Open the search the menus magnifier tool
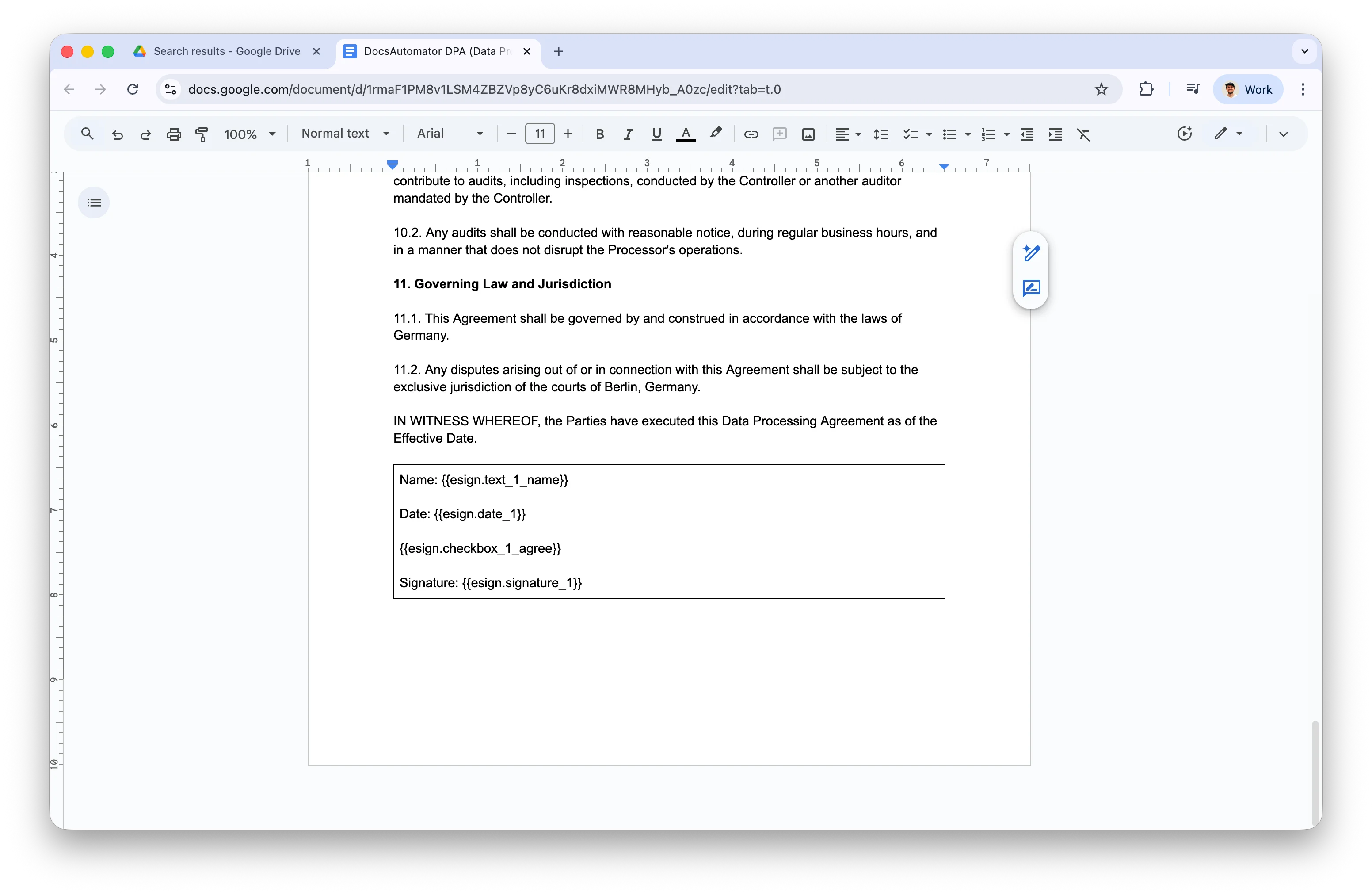This screenshot has width=1372, height=895. pyautogui.click(x=87, y=134)
